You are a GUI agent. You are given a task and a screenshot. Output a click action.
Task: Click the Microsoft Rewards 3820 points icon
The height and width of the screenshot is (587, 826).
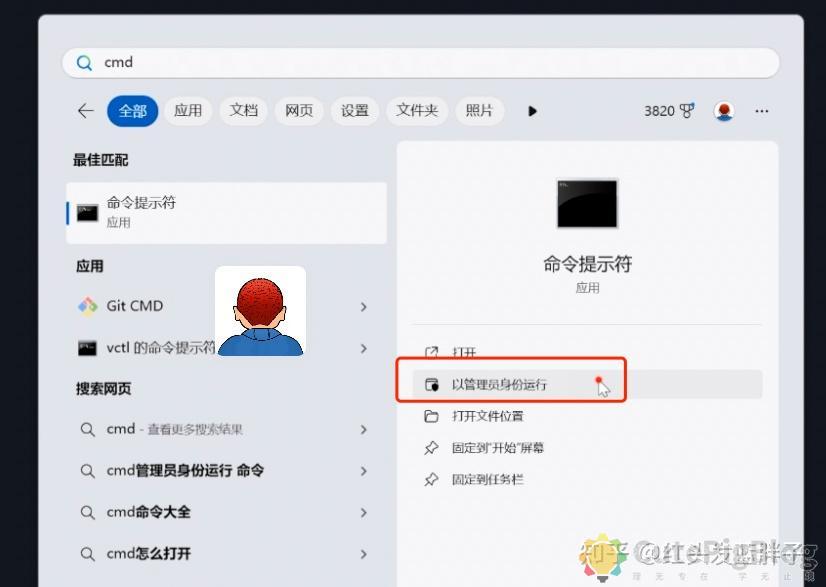tap(666, 111)
